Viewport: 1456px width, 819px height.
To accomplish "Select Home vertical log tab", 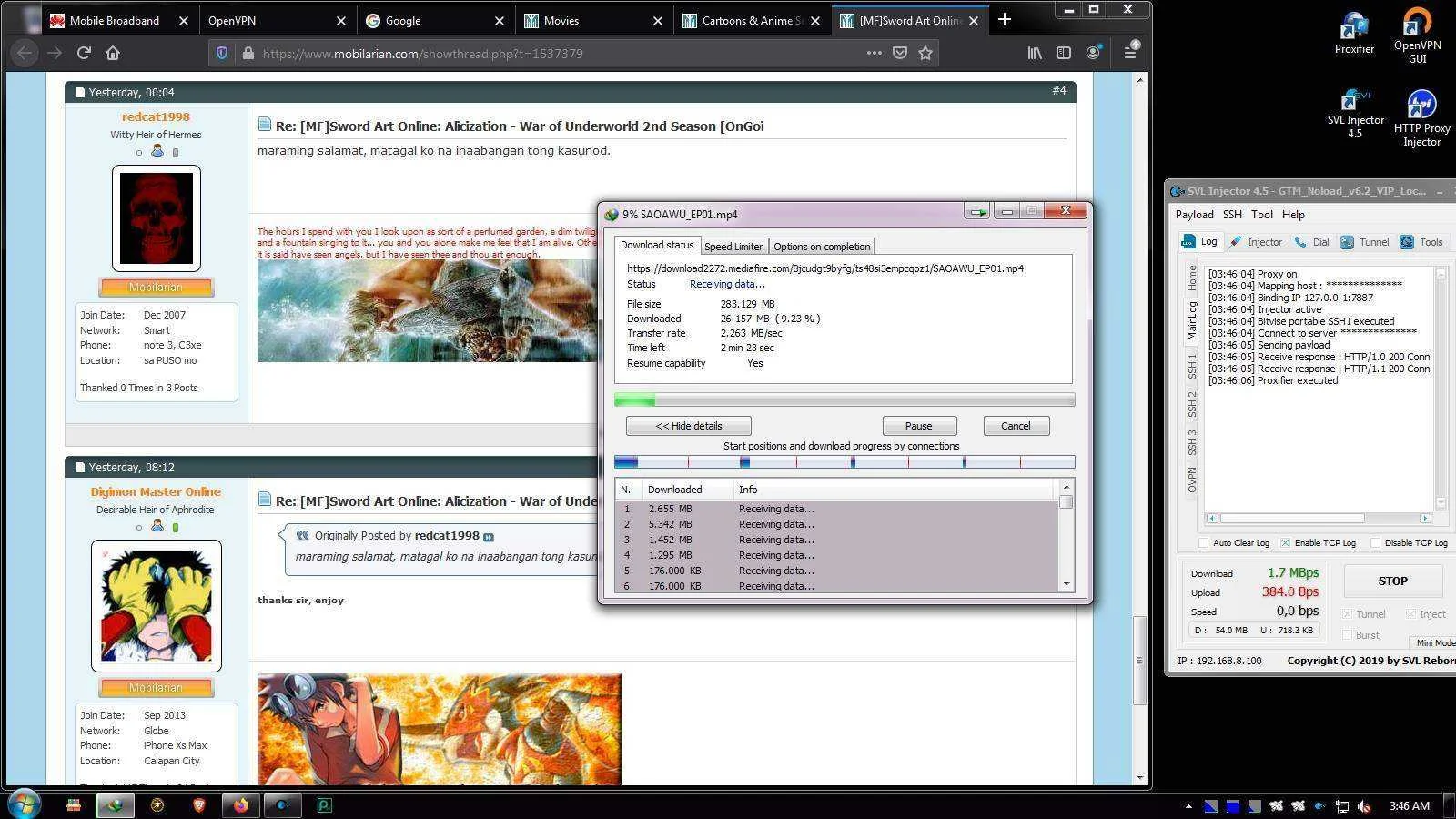I will [1191, 278].
